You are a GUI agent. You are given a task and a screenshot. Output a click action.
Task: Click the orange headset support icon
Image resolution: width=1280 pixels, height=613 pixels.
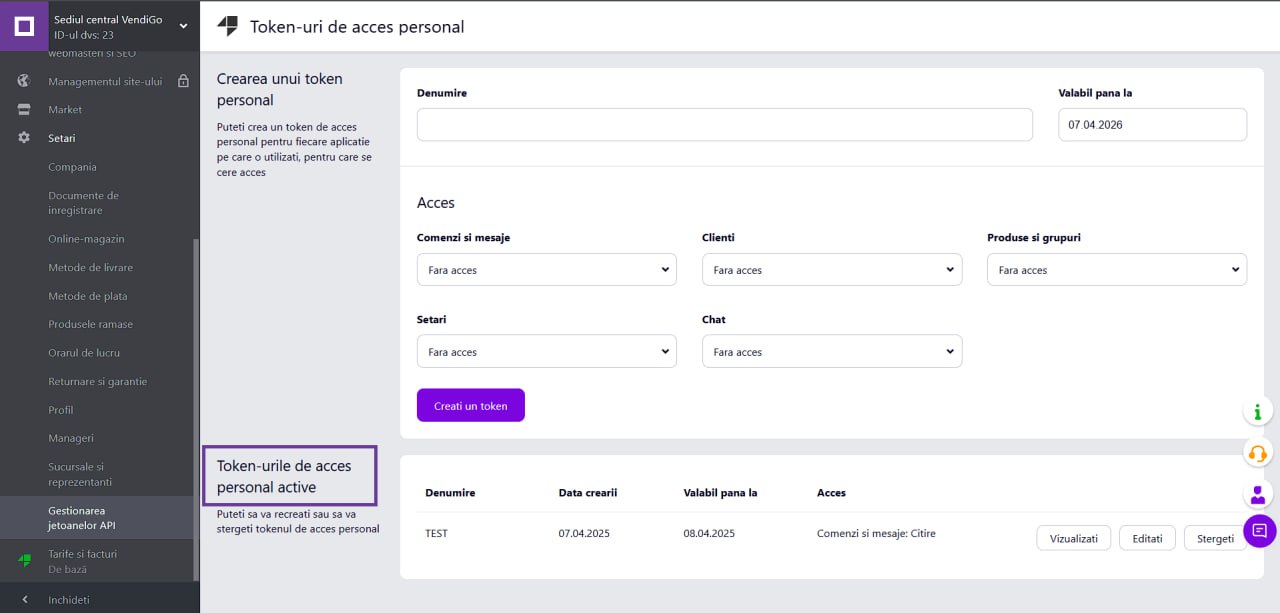(1258, 452)
